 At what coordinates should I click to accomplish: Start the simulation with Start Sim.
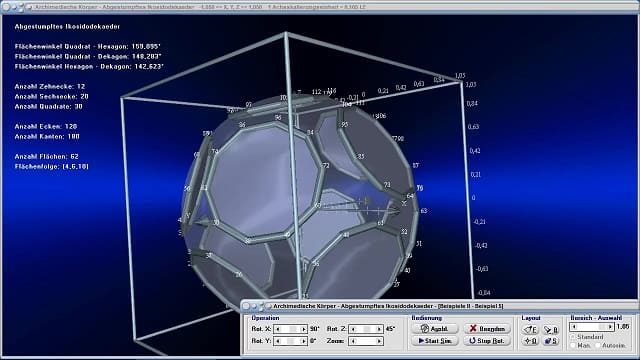tap(435, 340)
